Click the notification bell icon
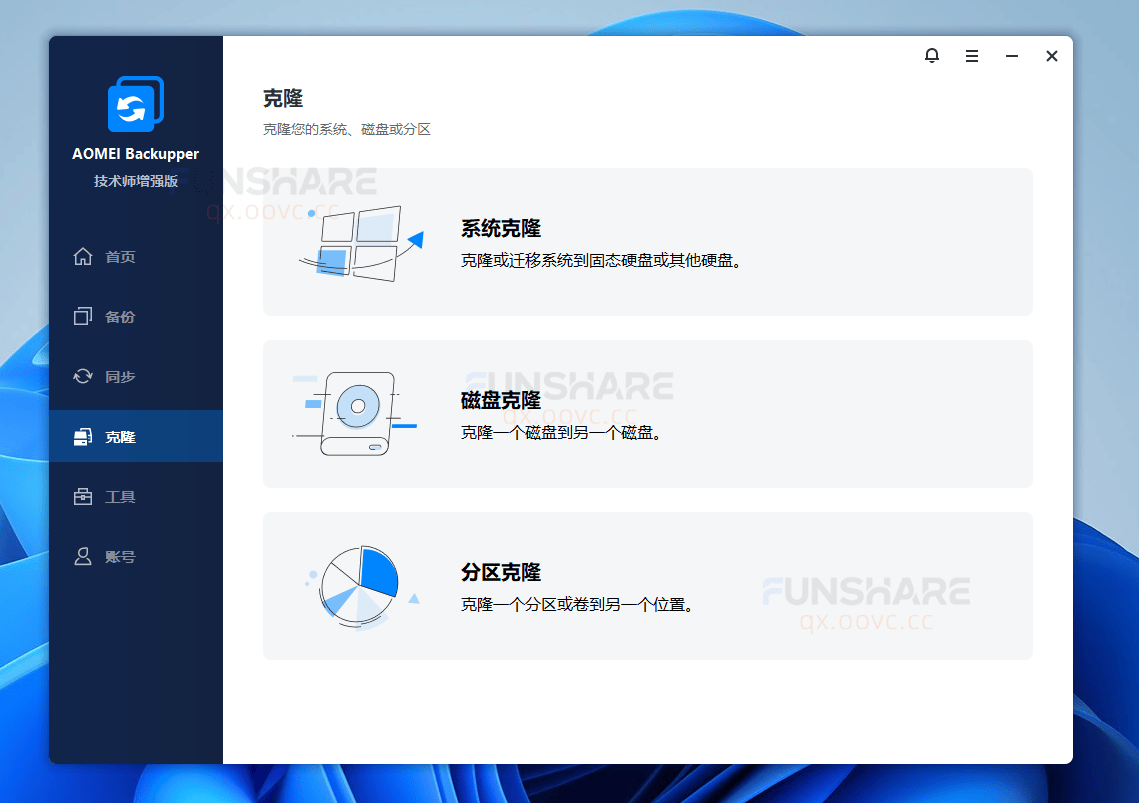 (x=931, y=56)
